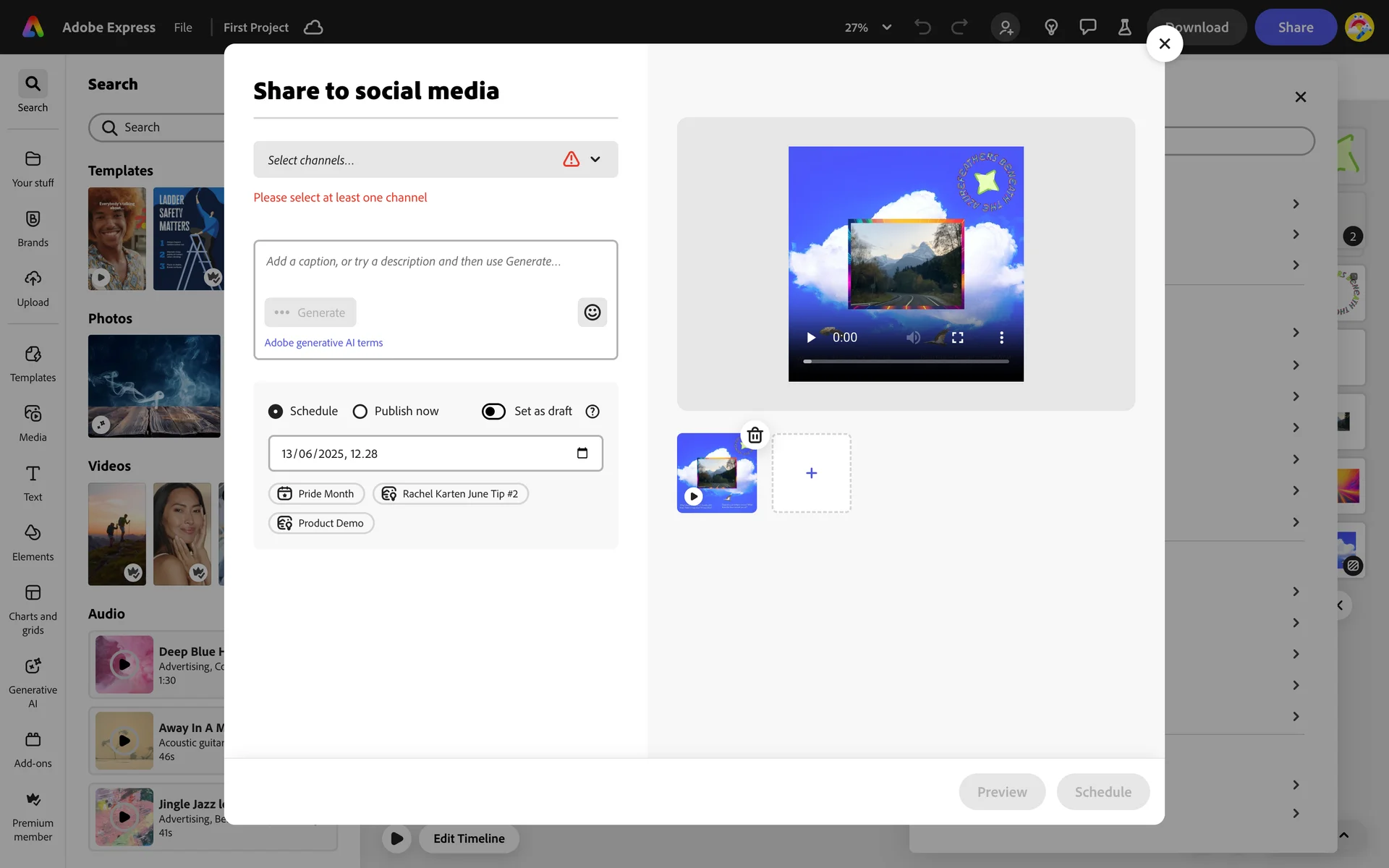
Task: Open the Brands panel in sidebar
Action: 33,229
